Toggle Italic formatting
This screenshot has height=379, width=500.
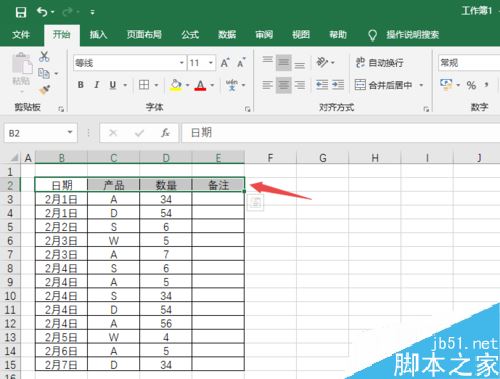pyautogui.click(x=97, y=85)
